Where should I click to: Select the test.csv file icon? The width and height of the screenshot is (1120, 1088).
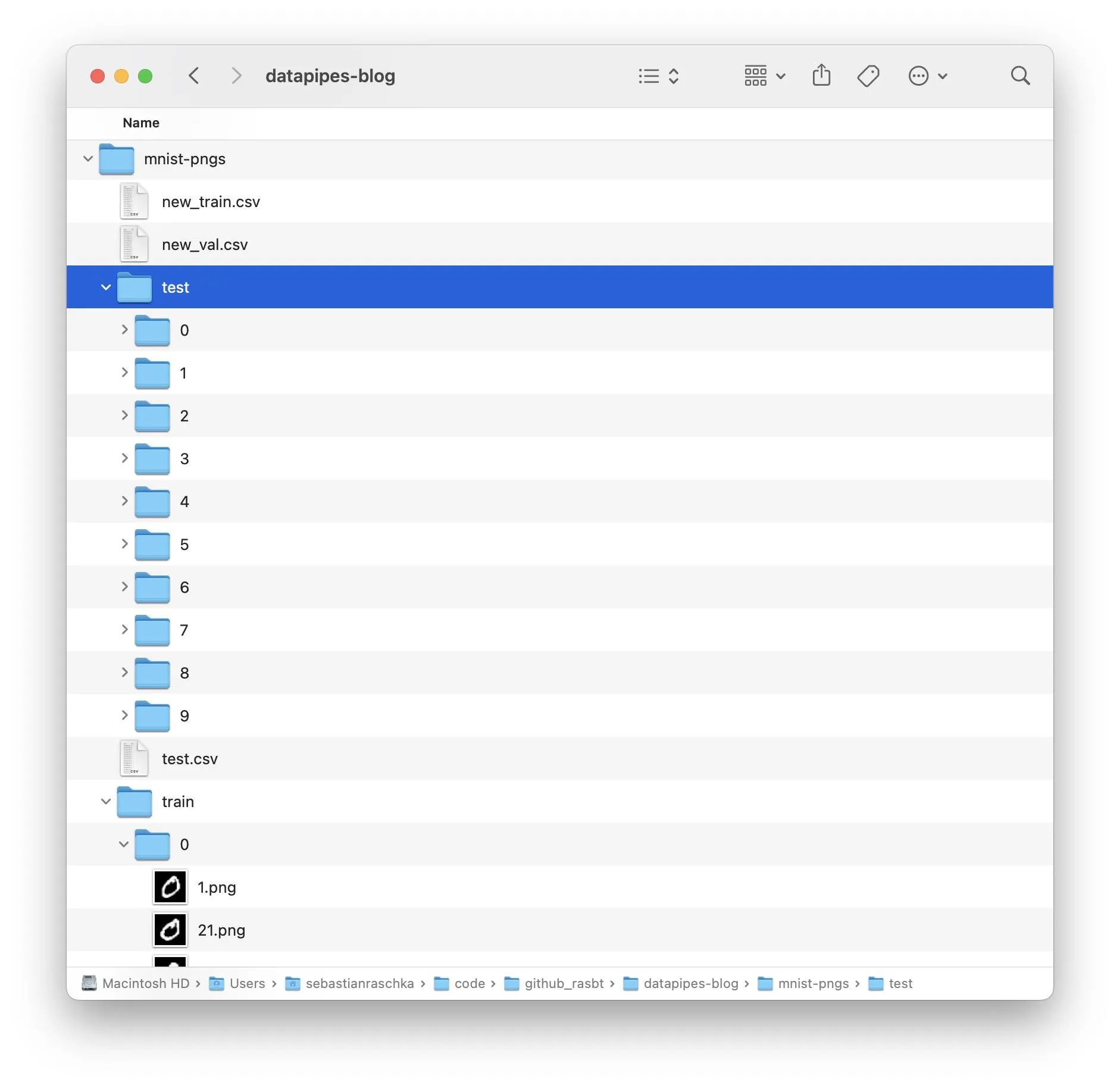(x=134, y=758)
